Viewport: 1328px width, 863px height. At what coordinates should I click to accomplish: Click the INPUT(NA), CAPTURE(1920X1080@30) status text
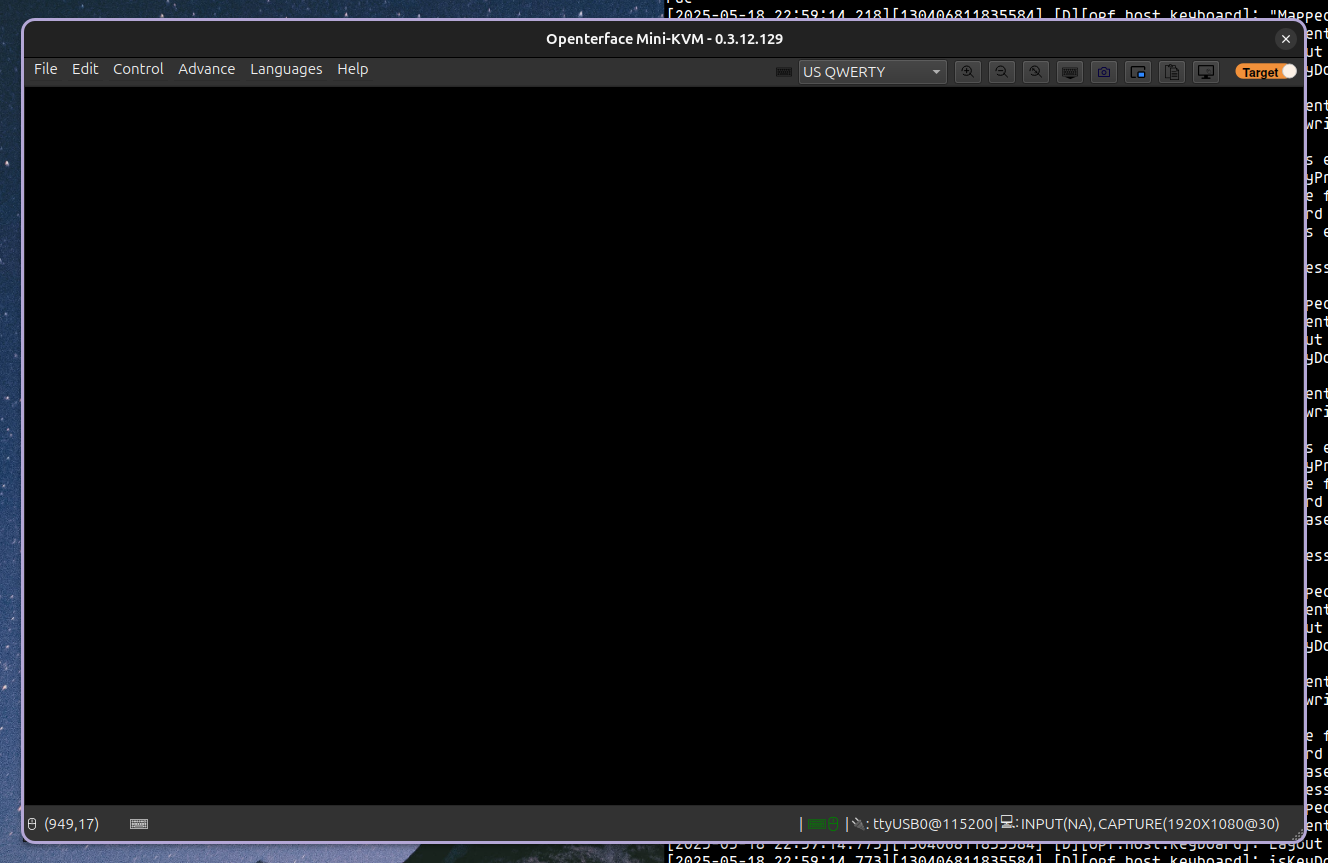1150,824
